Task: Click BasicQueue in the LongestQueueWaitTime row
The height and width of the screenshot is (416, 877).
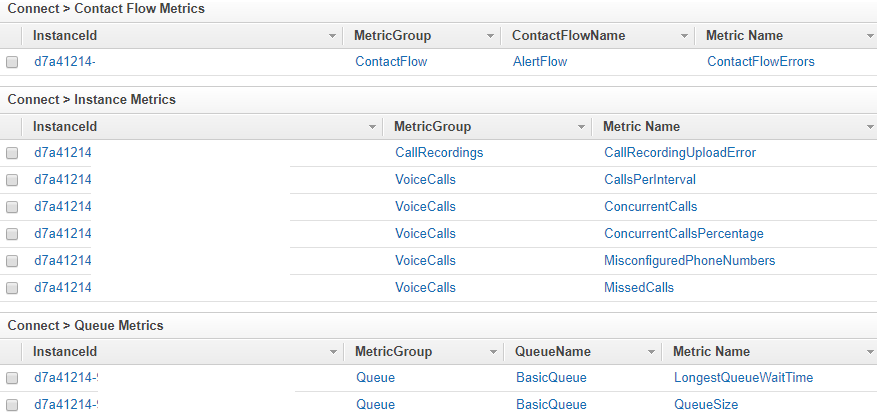Action: pos(551,377)
